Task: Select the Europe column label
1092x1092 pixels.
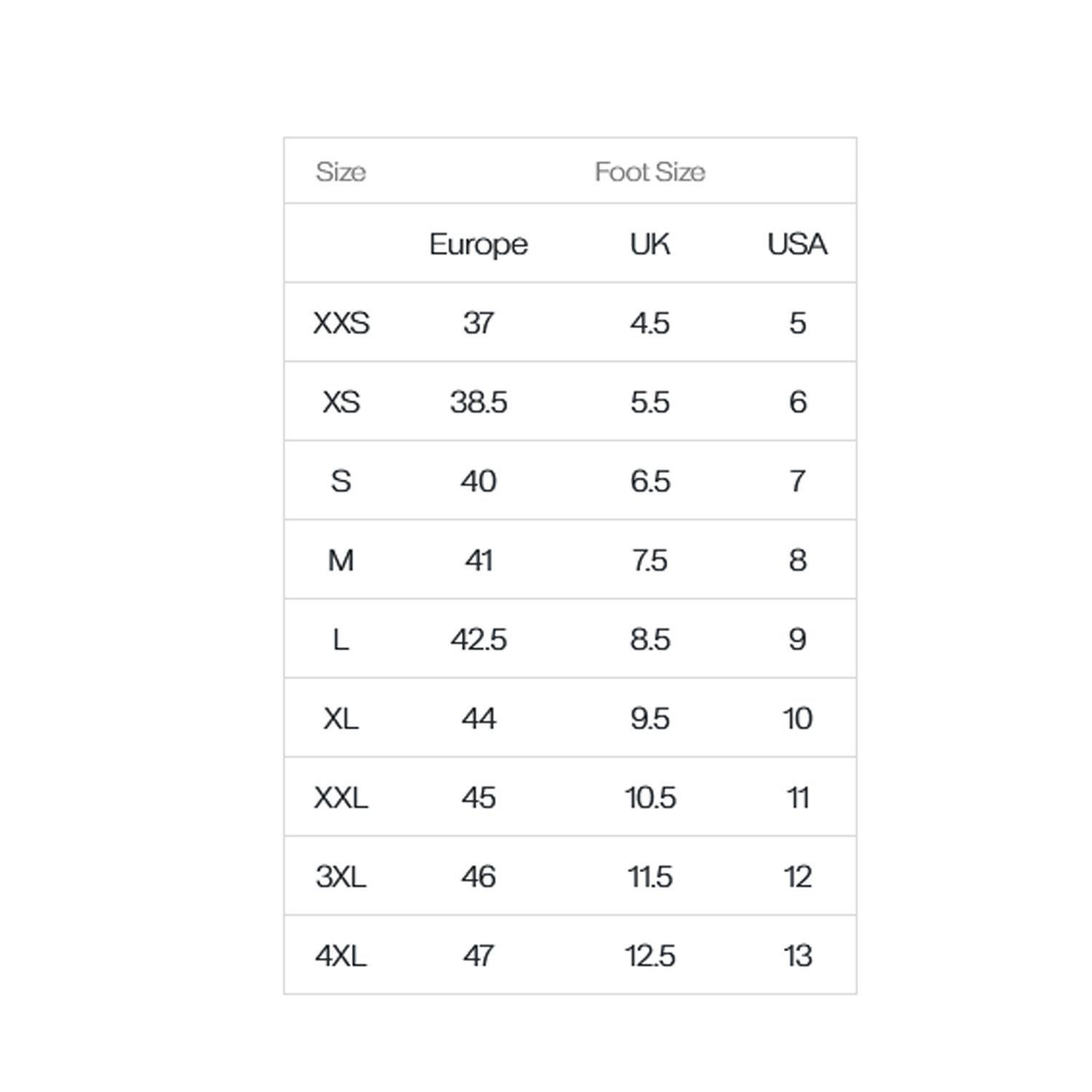Action: 478,244
